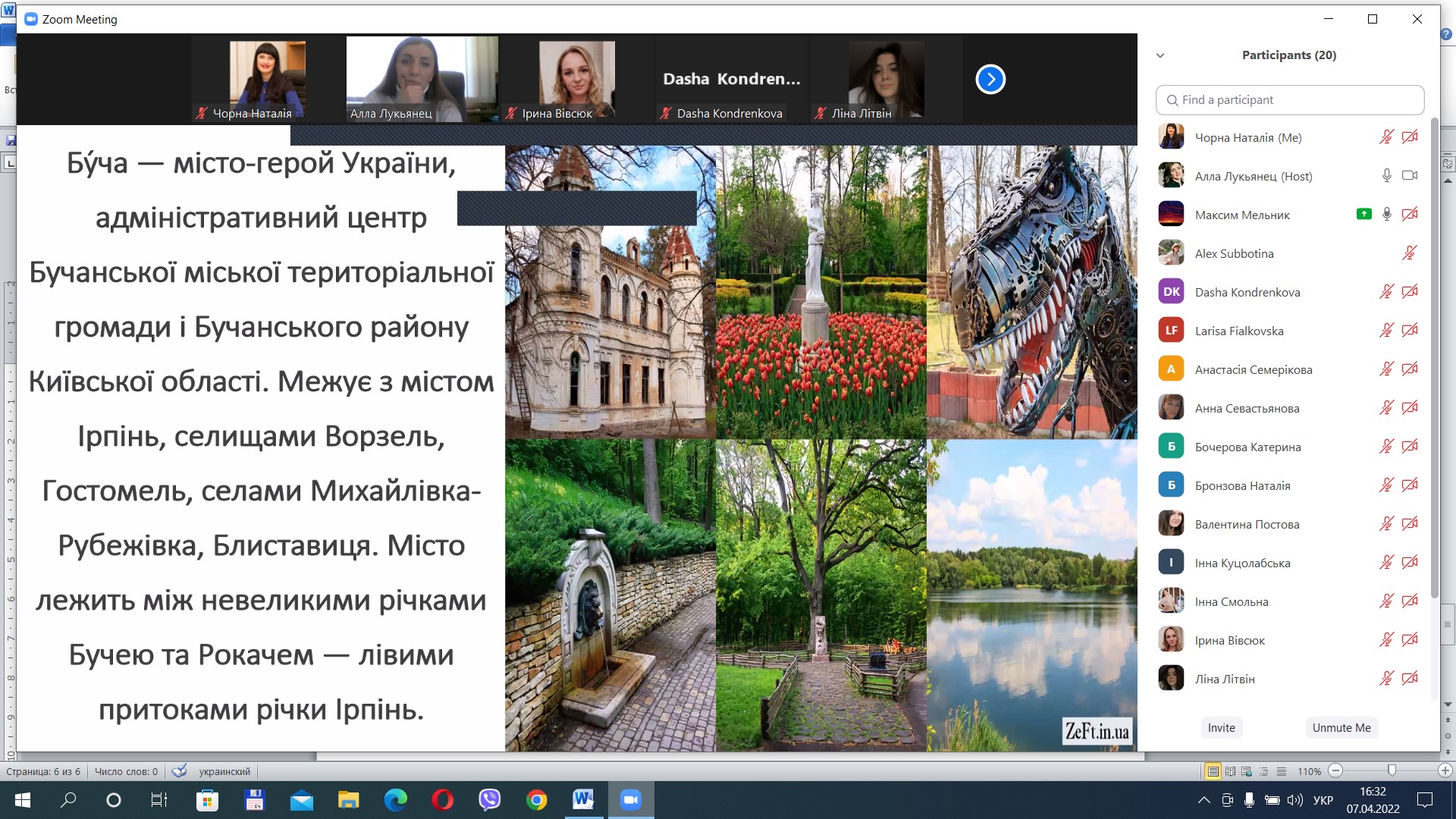Click host Алла Лукьянец's microphone icon
This screenshot has width=1456, height=819.
1386,176
